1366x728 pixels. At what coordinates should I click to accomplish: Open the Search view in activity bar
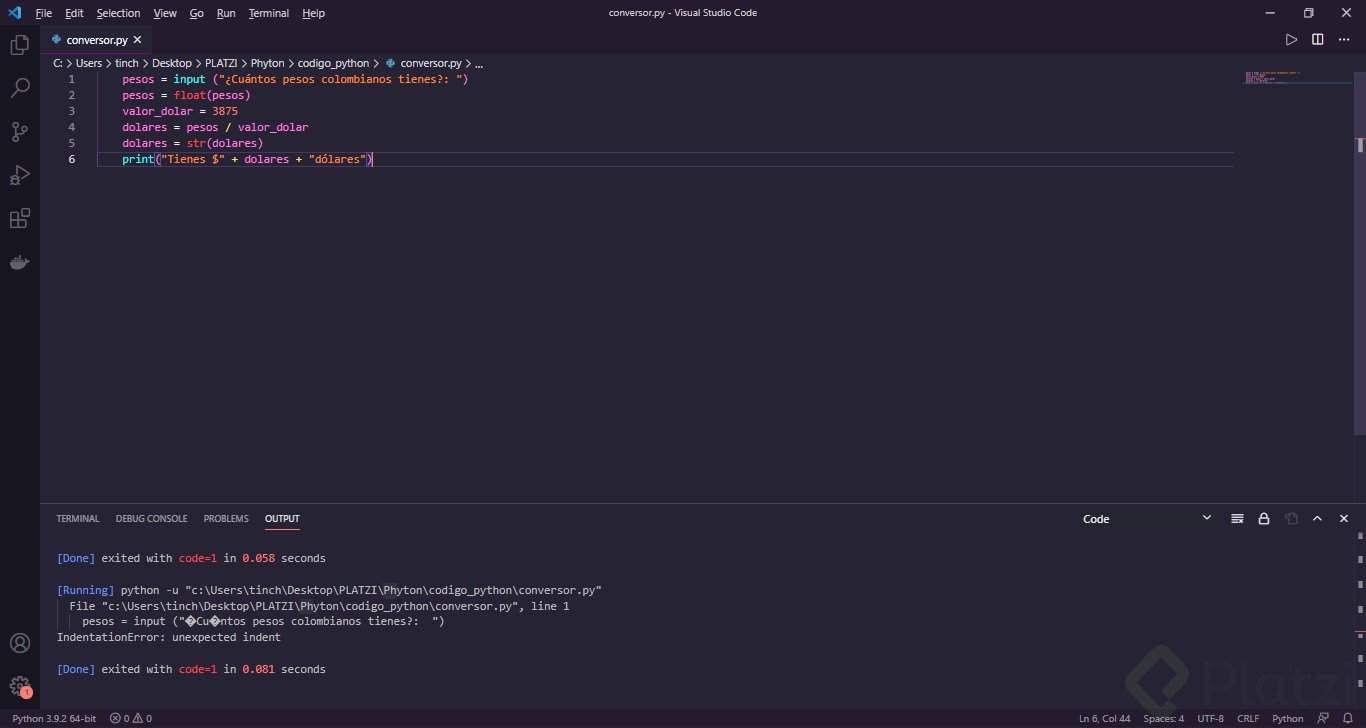point(19,88)
